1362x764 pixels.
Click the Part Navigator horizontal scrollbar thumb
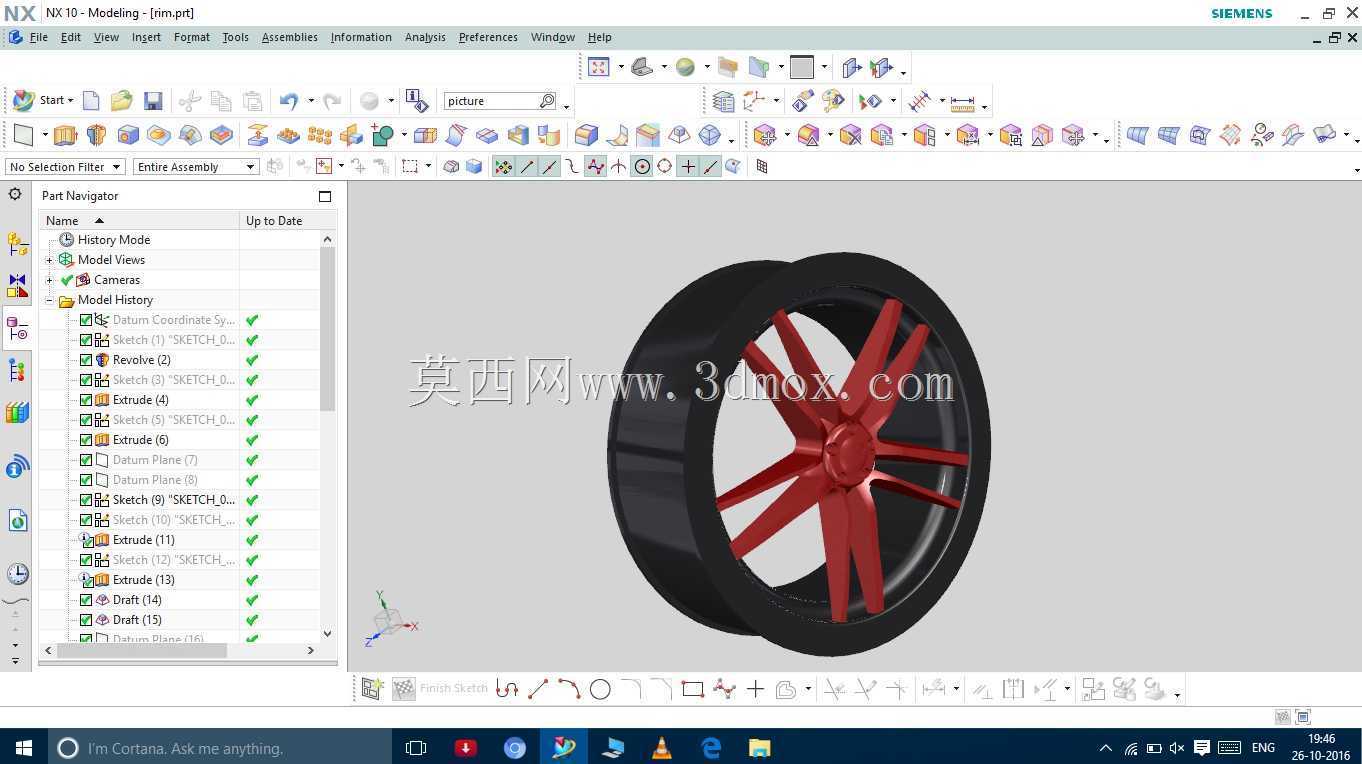[142, 650]
